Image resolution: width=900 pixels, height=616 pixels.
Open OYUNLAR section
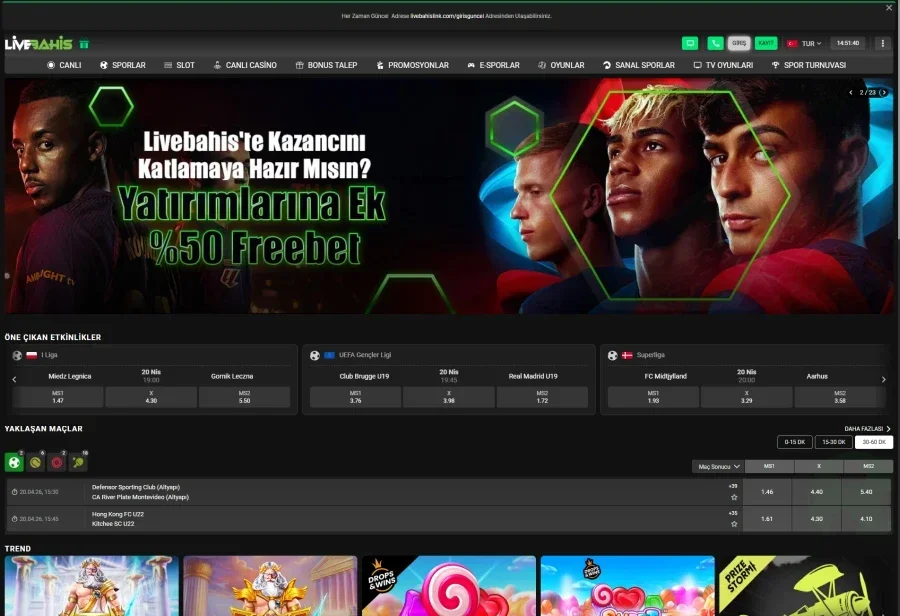[x=561, y=65]
